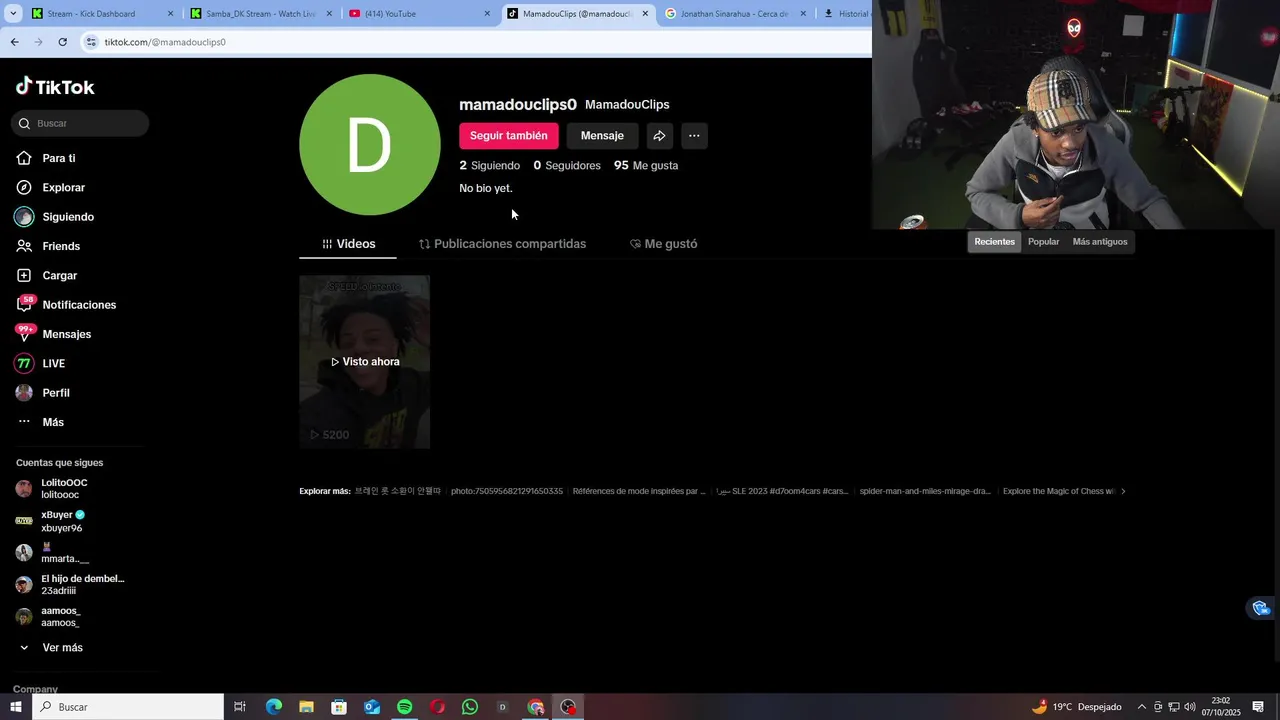Switch to (414) YouTube tab

[x=420, y=14]
